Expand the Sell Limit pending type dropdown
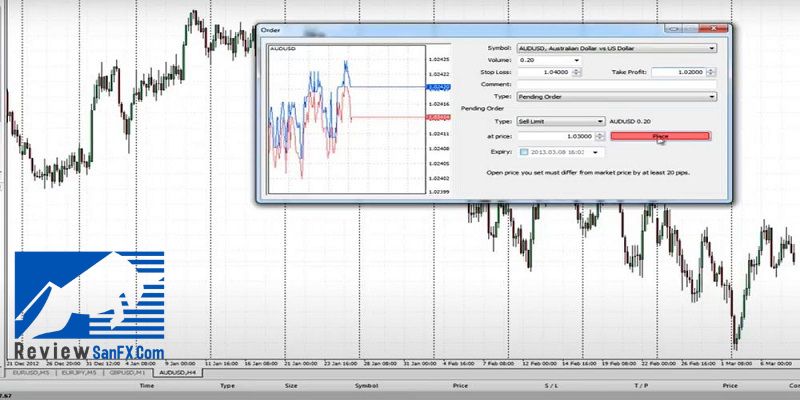Image resolution: width=800 pixels, height=400 pixels. (600, 121)
